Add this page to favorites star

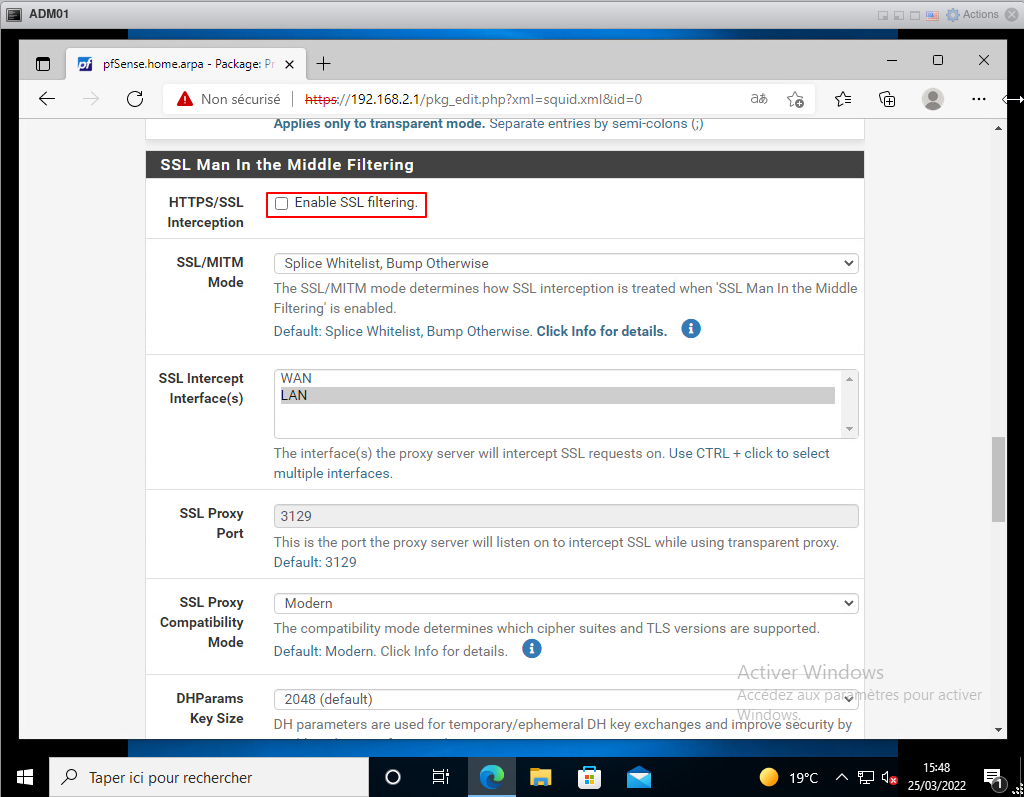coord(795,99)
